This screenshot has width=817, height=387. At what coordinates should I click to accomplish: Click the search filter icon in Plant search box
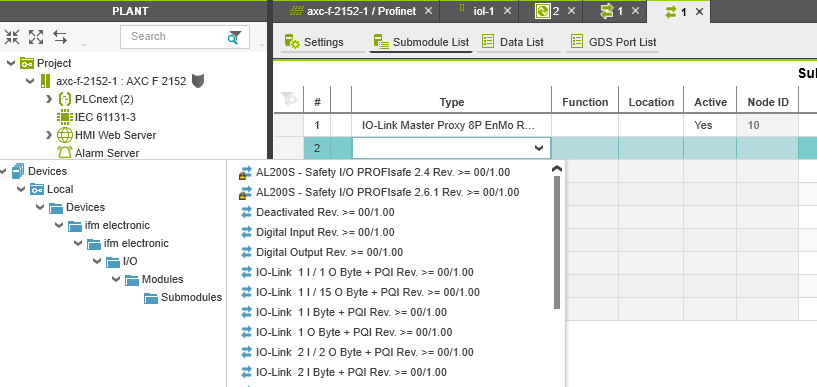(x=235, y=36)
